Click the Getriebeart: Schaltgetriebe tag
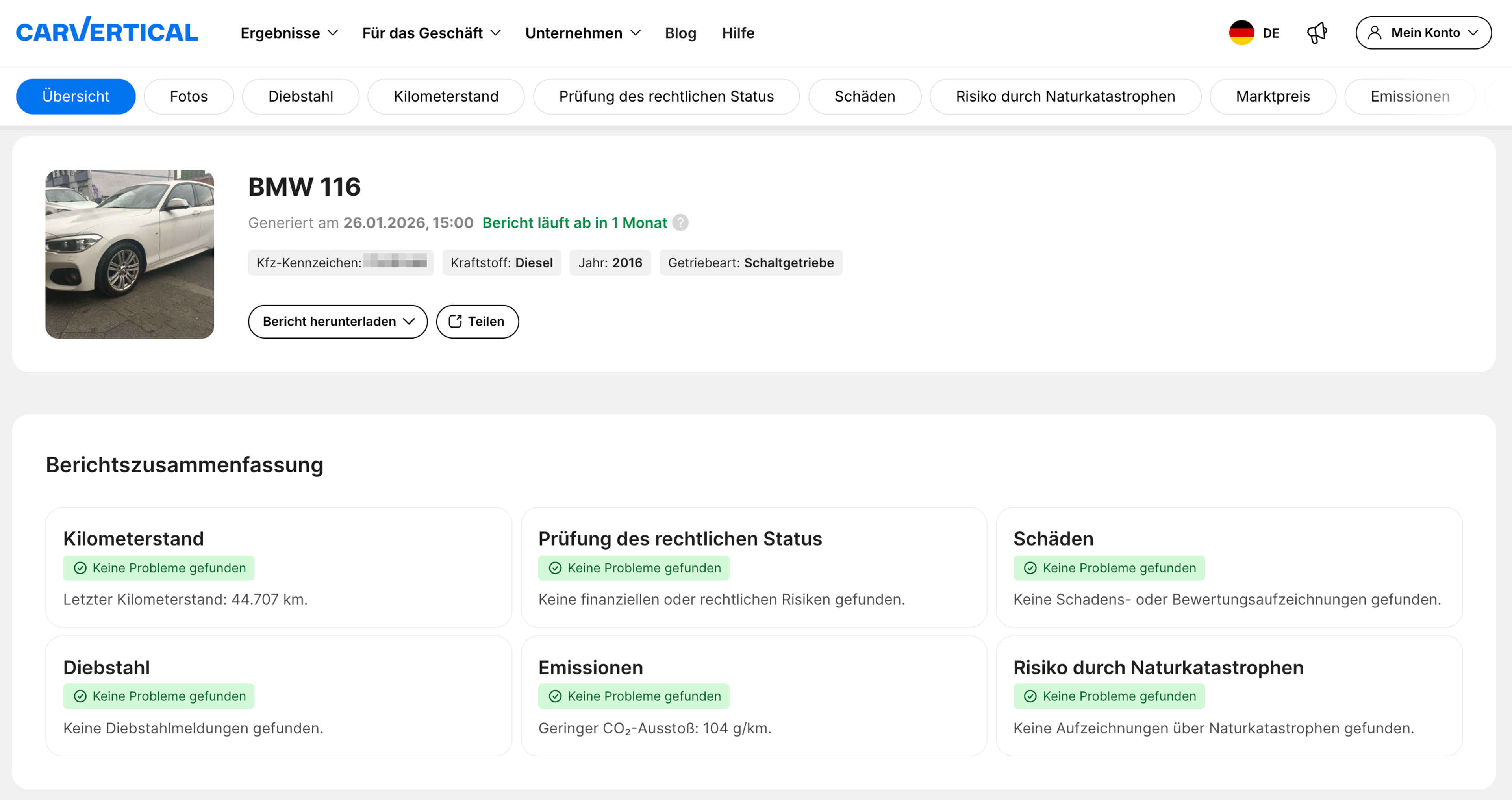 tap(751, 263)
